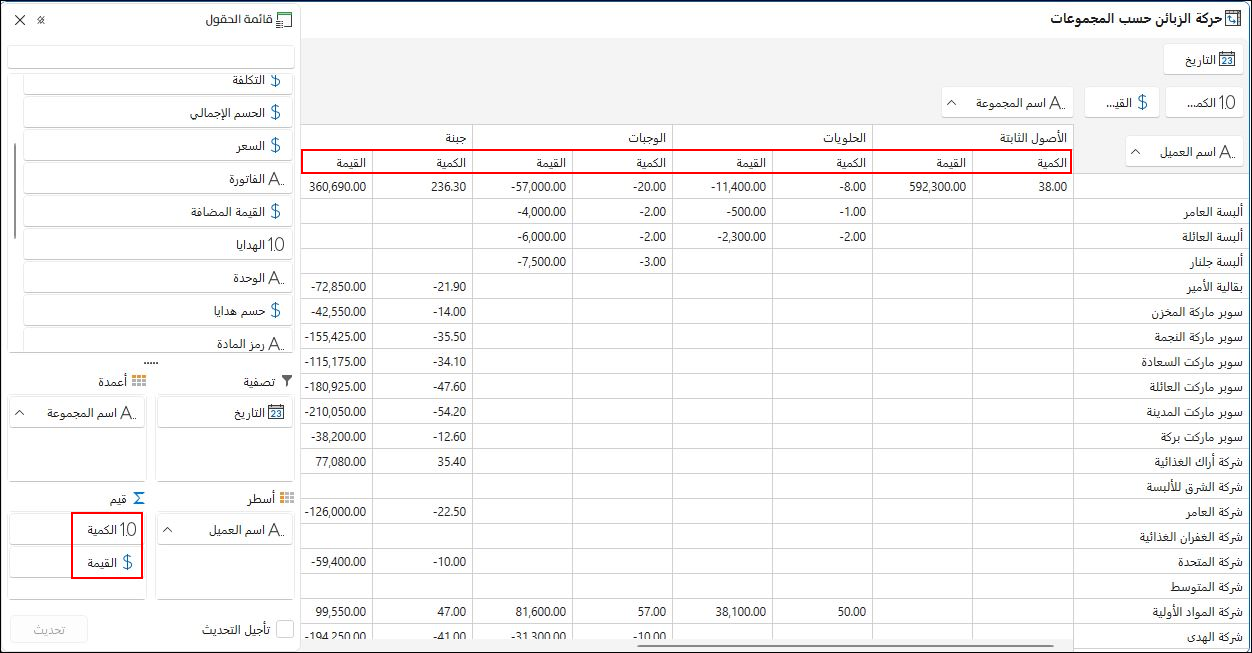The image size is (1252, 653).
Task: Click the -210,050.00 cell
Action: coord(337,412)
